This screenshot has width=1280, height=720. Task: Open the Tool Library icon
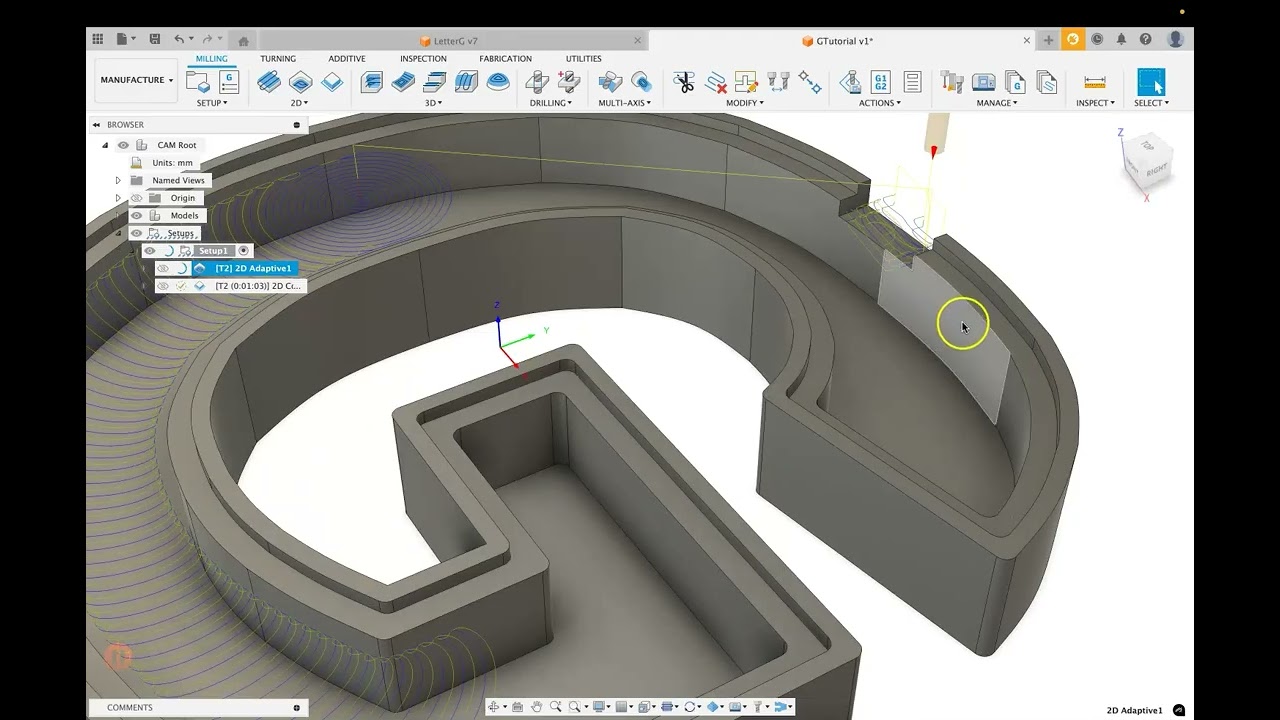coord(952,82)
